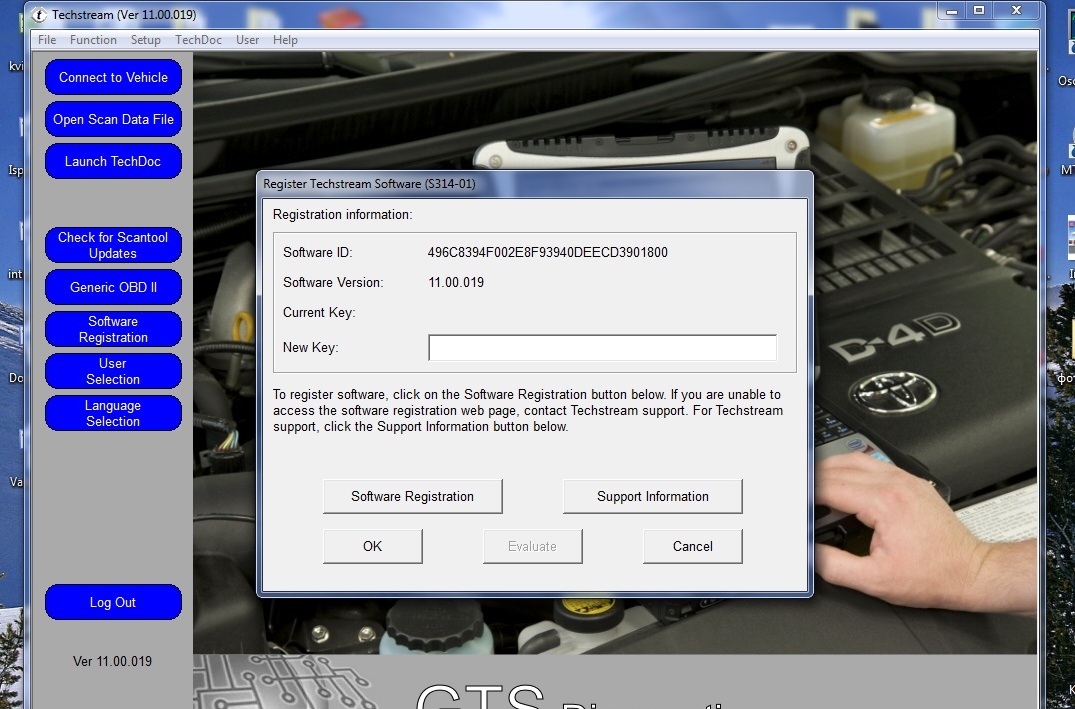Click the Registration information heading

click(343, 215)
